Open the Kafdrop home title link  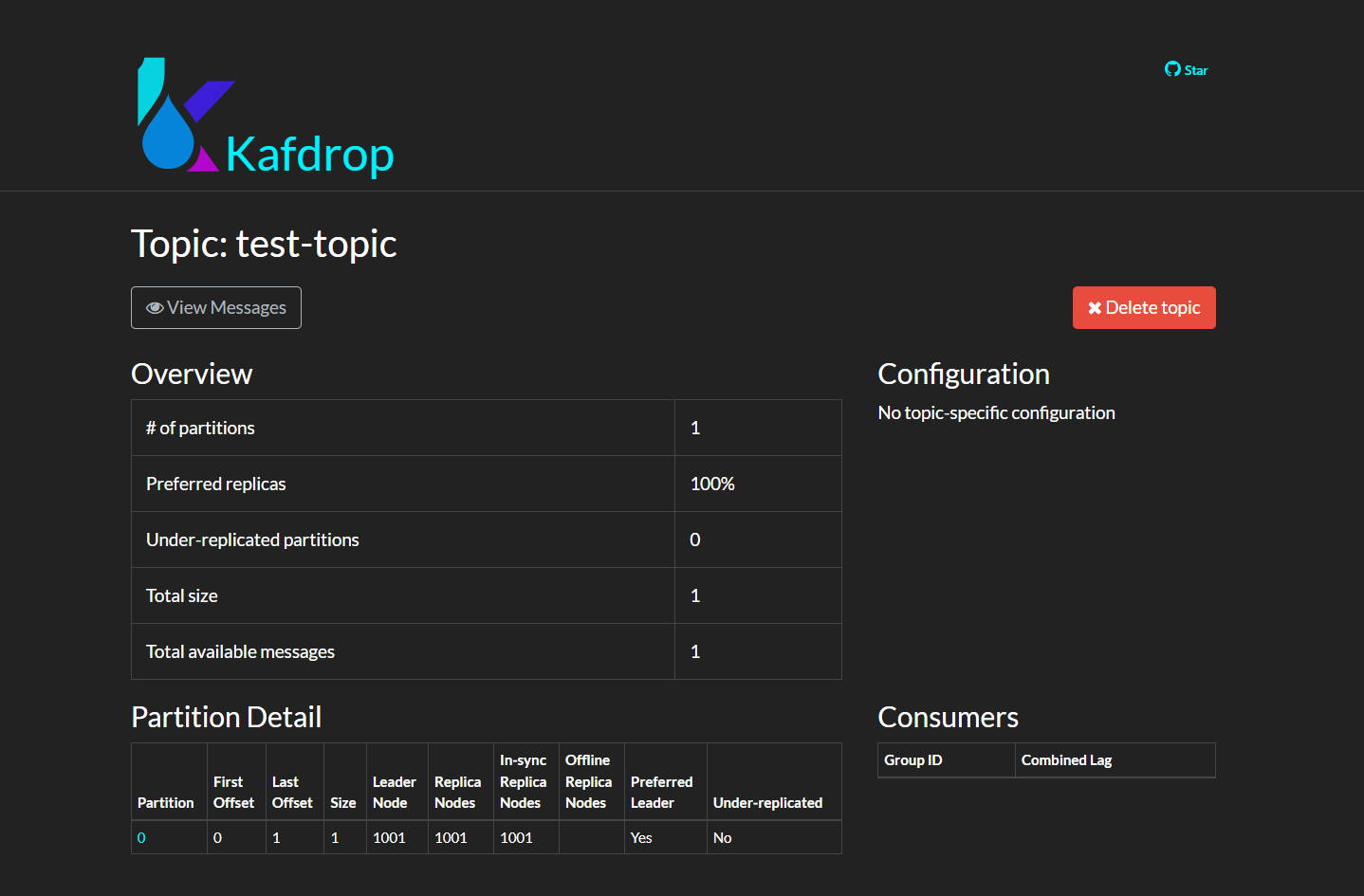coord(309,155)
